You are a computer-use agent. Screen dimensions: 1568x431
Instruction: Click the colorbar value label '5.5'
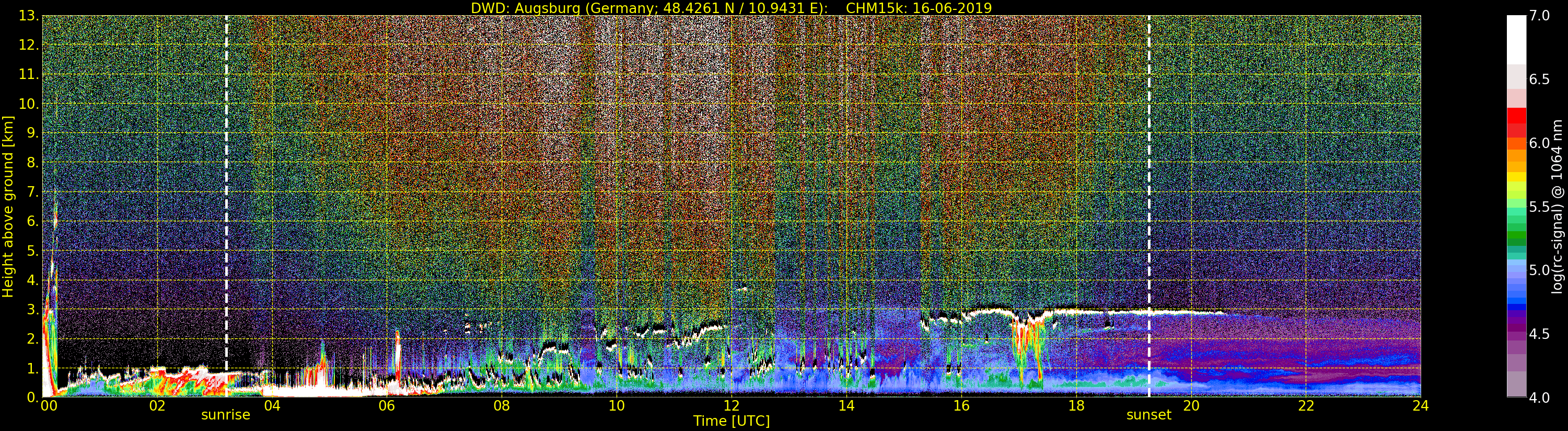[x=1539, y=207]
